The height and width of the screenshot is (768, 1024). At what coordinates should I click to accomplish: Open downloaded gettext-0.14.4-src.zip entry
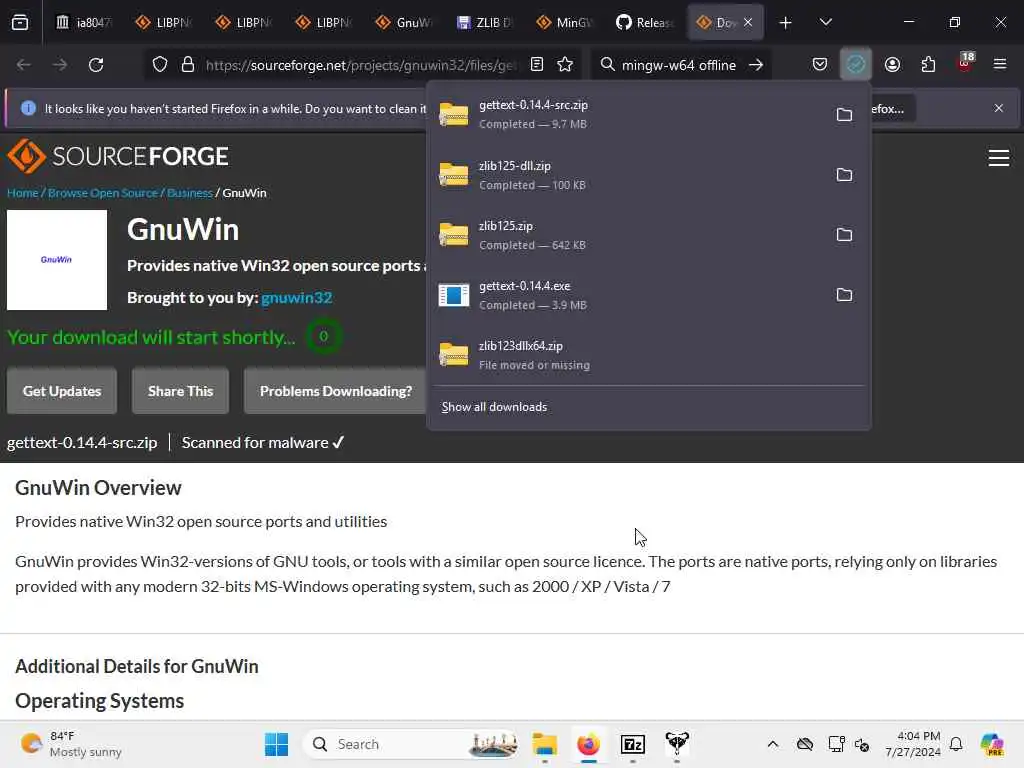[627, 114]
